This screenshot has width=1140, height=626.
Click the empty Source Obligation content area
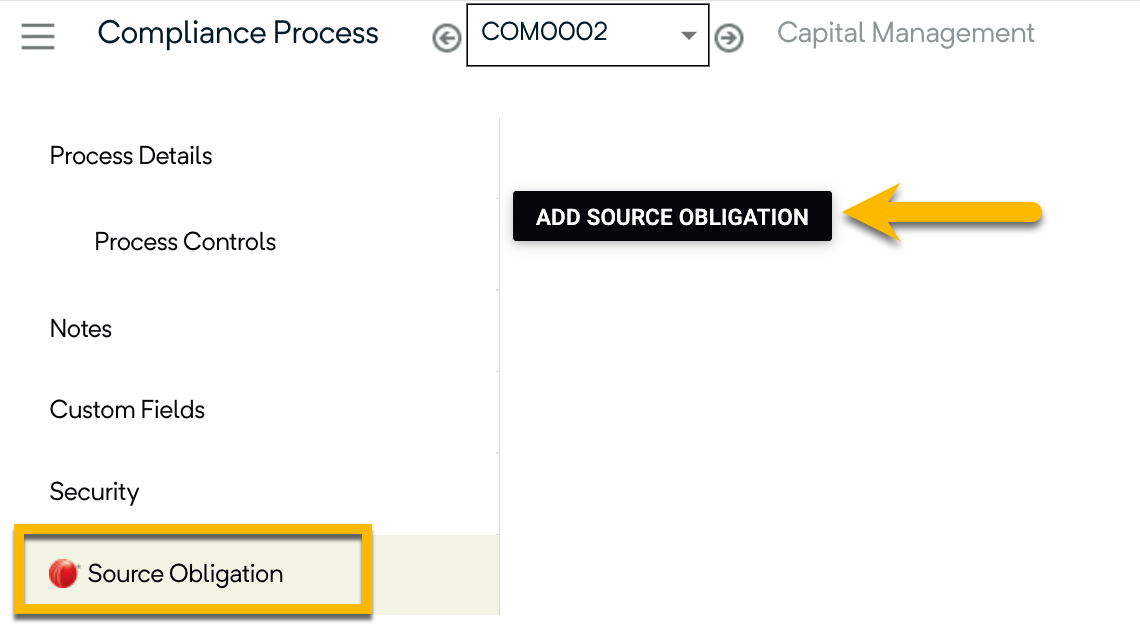818,429
